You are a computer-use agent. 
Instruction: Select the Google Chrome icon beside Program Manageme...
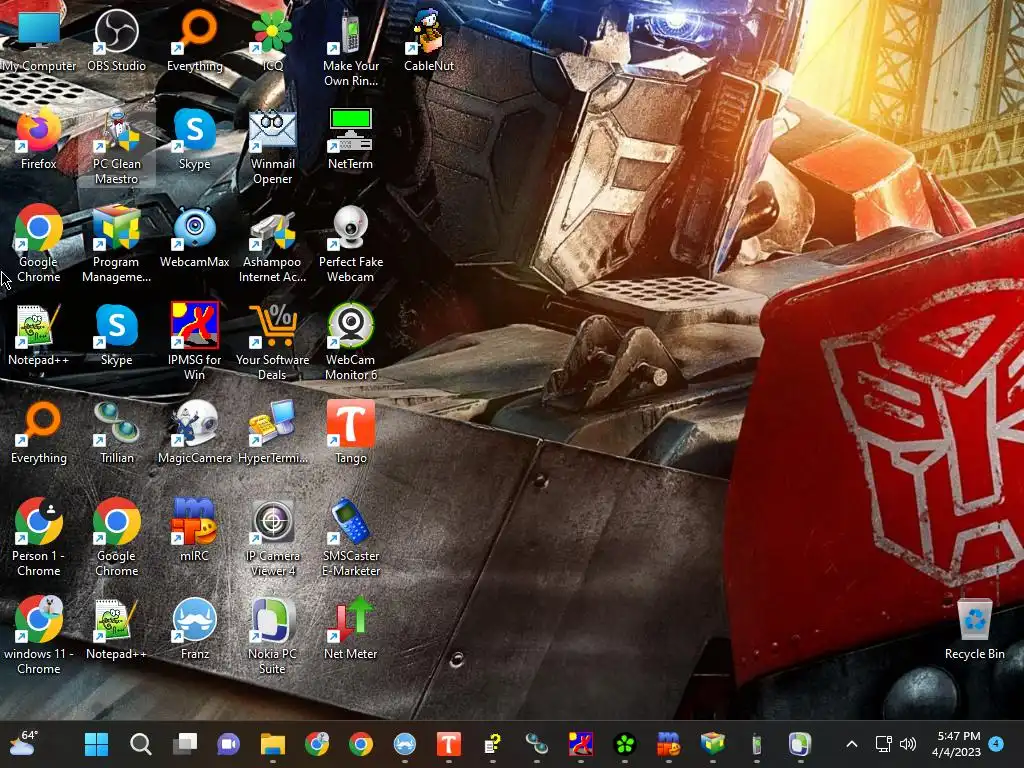[x=39, y=243]
